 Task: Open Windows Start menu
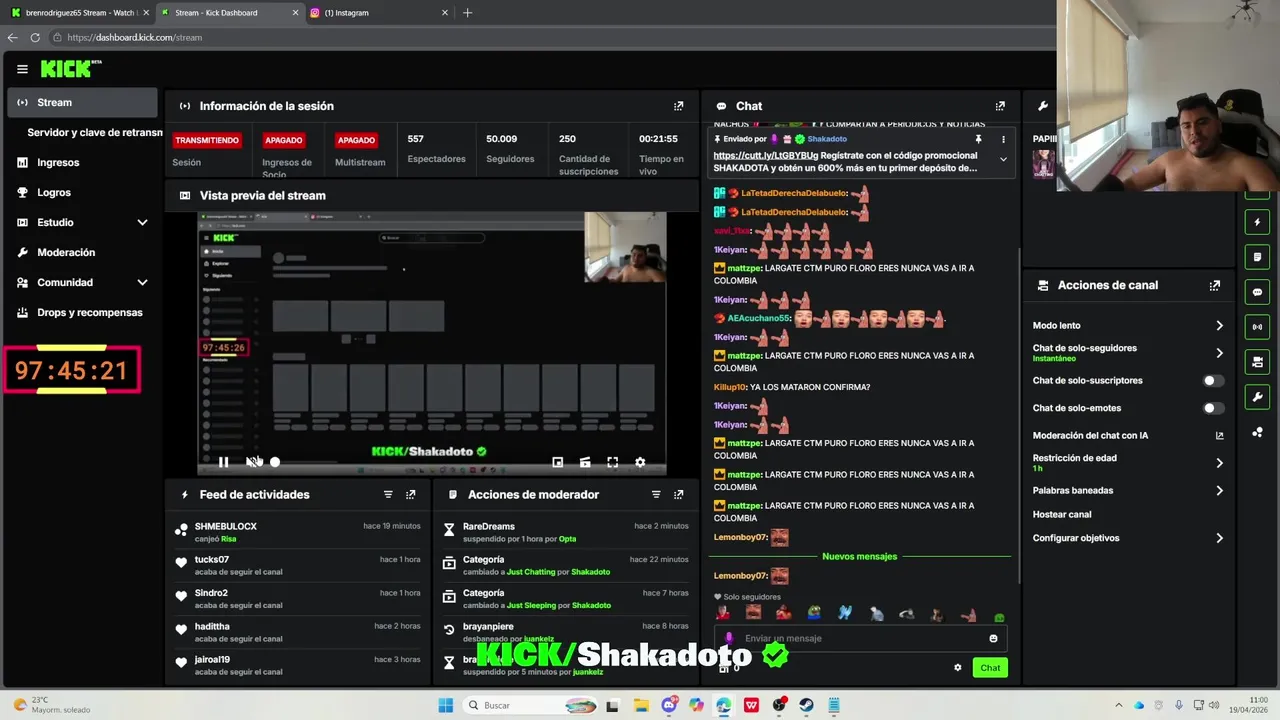point(446,705)
